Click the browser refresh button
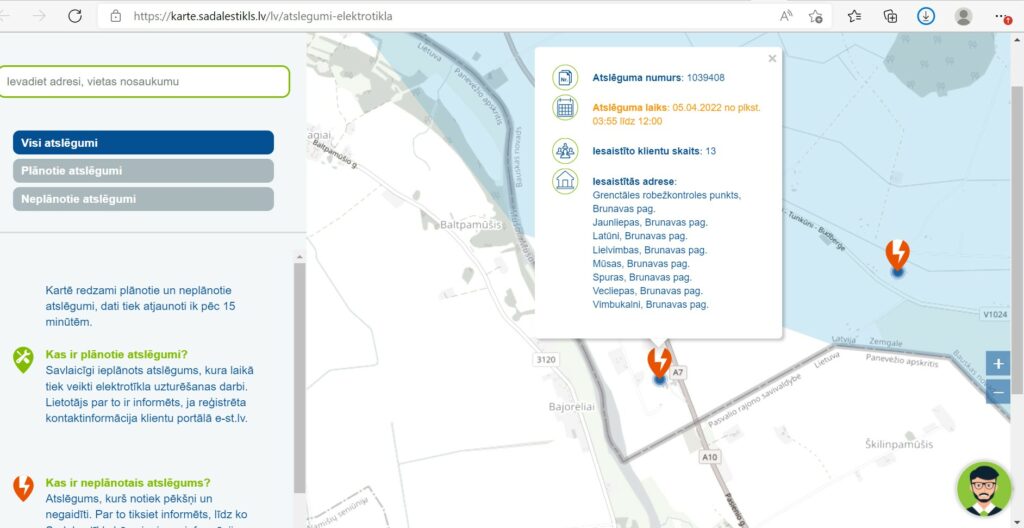This screenshot has width=1024, height=528. click(x=75, y=16)
